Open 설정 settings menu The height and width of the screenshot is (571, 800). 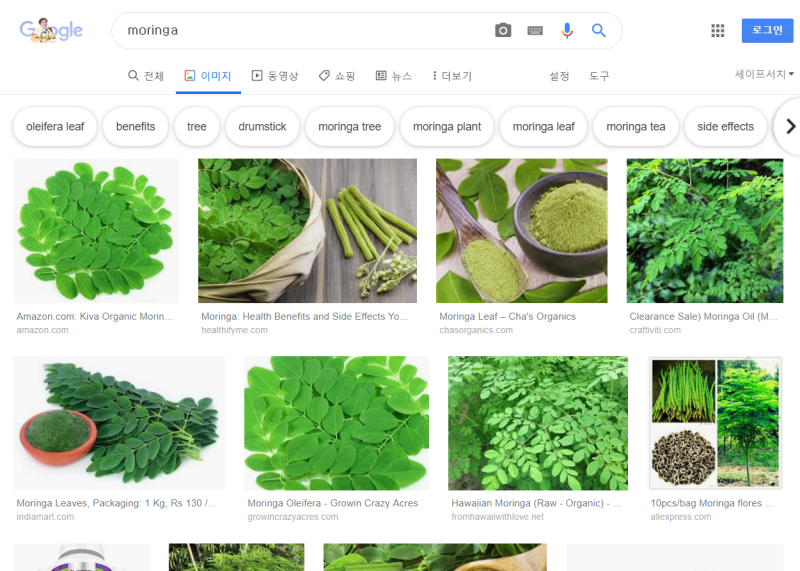[559, 76]
